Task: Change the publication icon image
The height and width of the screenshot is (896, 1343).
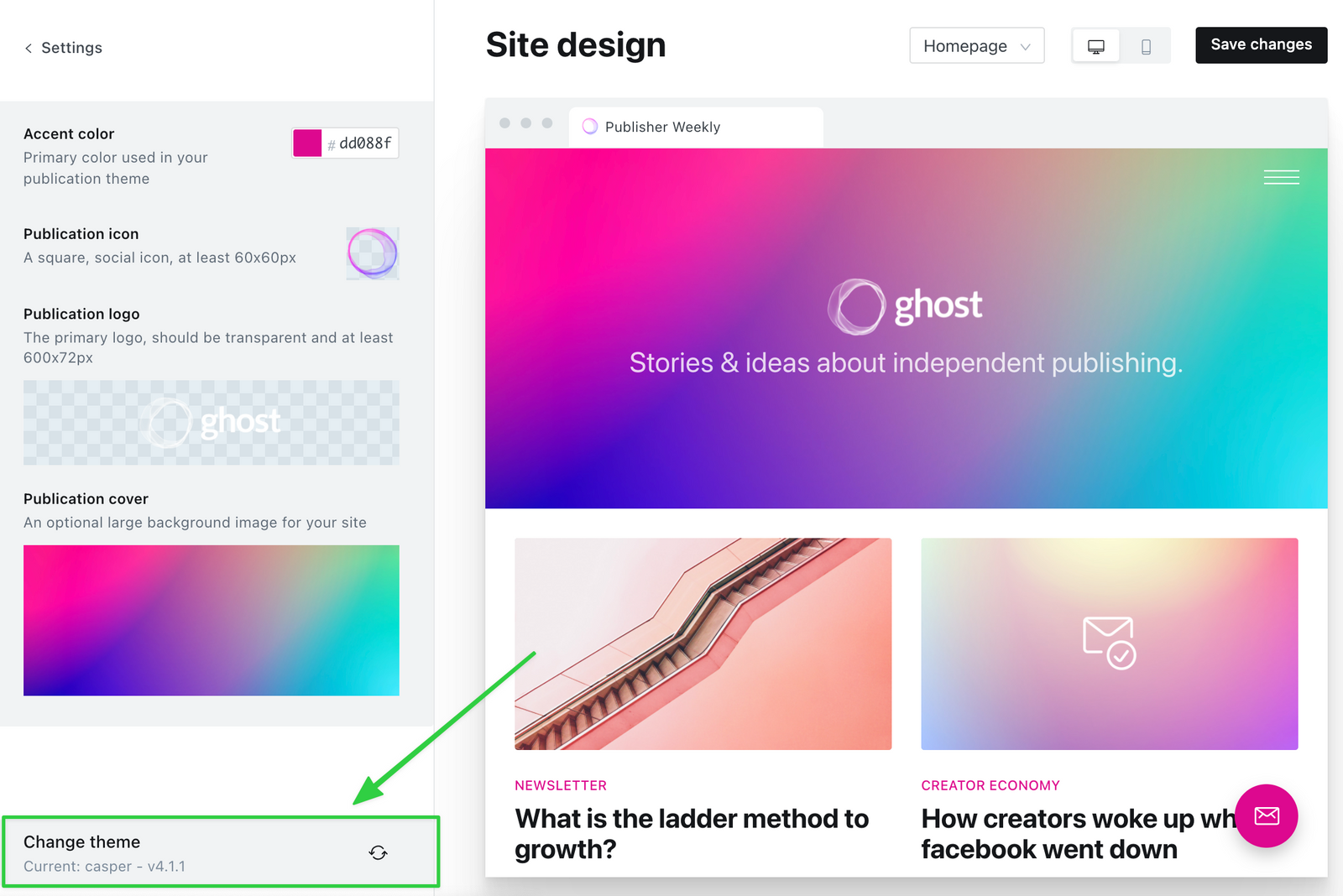Action: tap(373, 253)
